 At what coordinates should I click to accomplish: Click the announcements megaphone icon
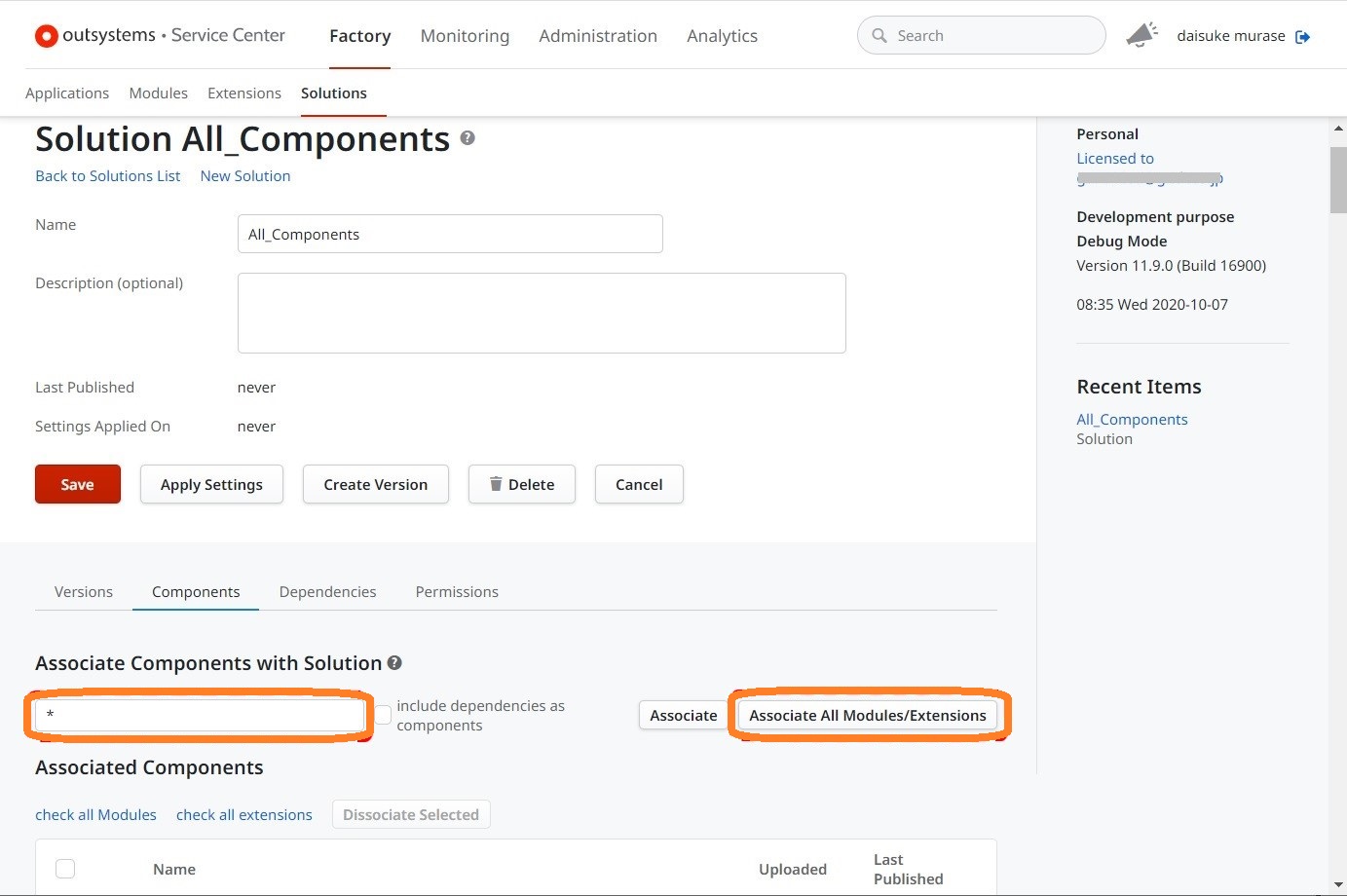coord(1141,35)
